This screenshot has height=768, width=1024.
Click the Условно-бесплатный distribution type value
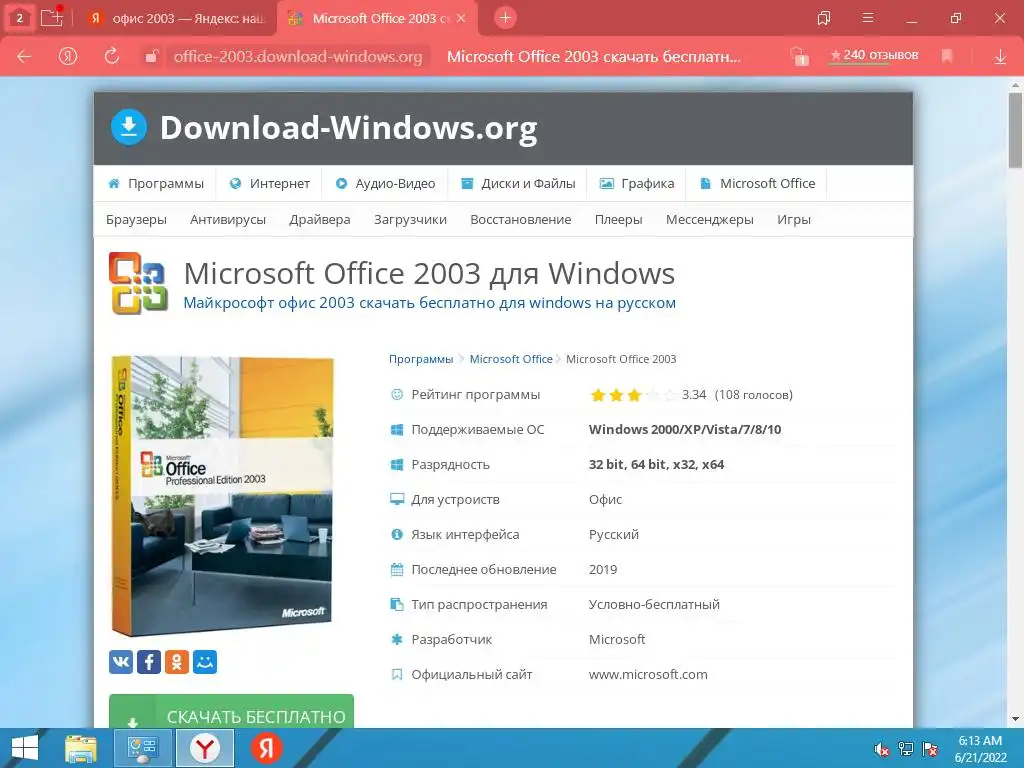point(654,605)
